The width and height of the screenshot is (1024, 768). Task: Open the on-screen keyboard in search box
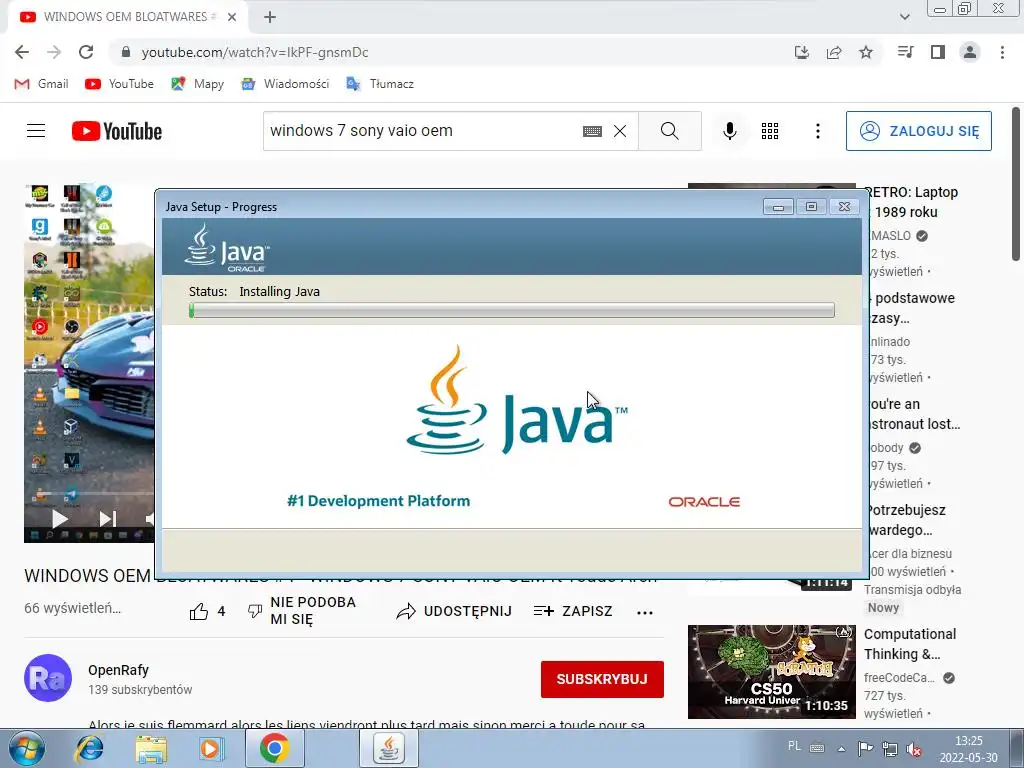(x=592, y=131)
